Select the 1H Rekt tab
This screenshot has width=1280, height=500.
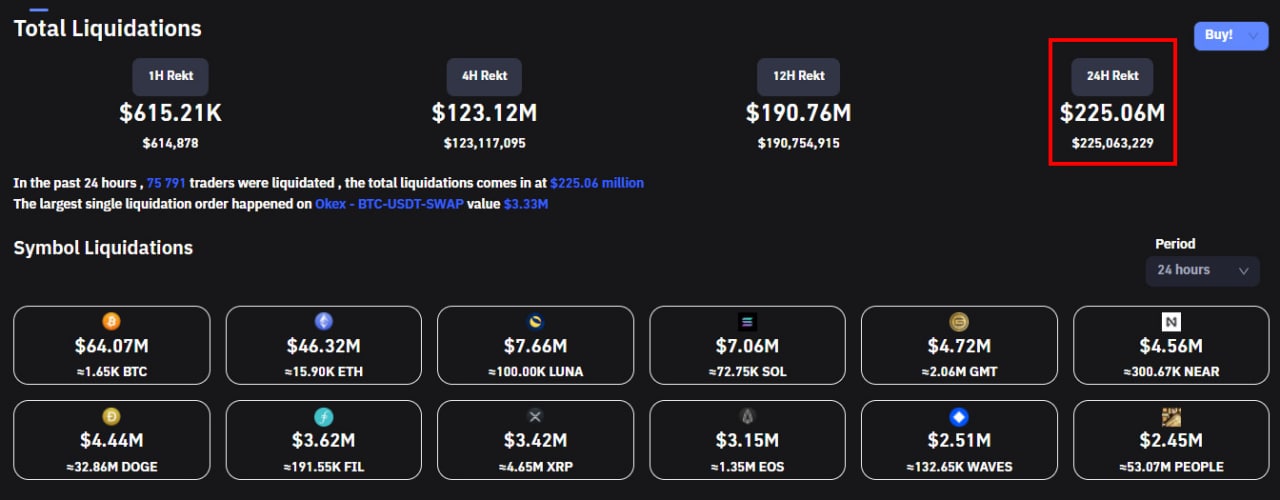click(172, 77)
